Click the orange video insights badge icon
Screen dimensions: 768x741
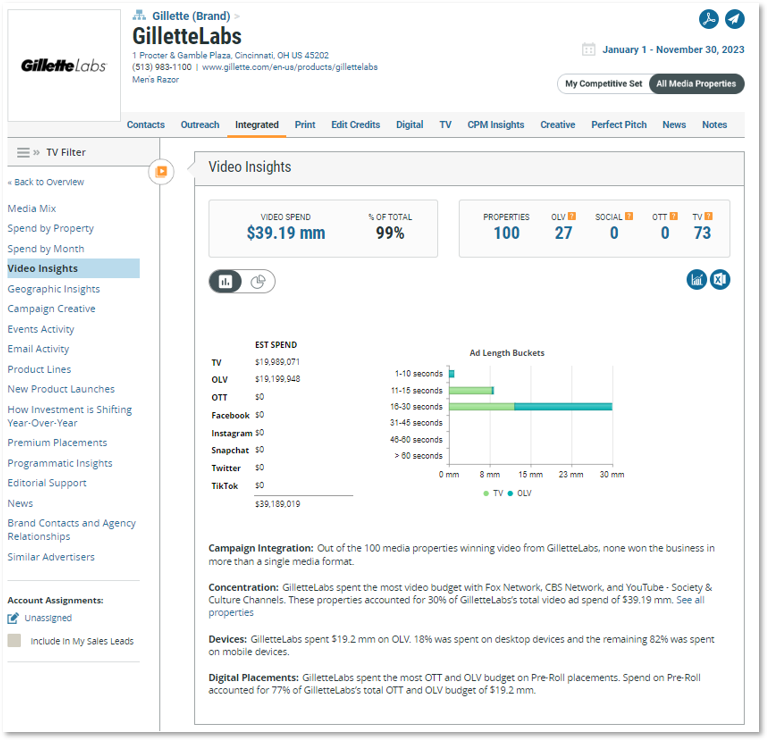point(161,171)
